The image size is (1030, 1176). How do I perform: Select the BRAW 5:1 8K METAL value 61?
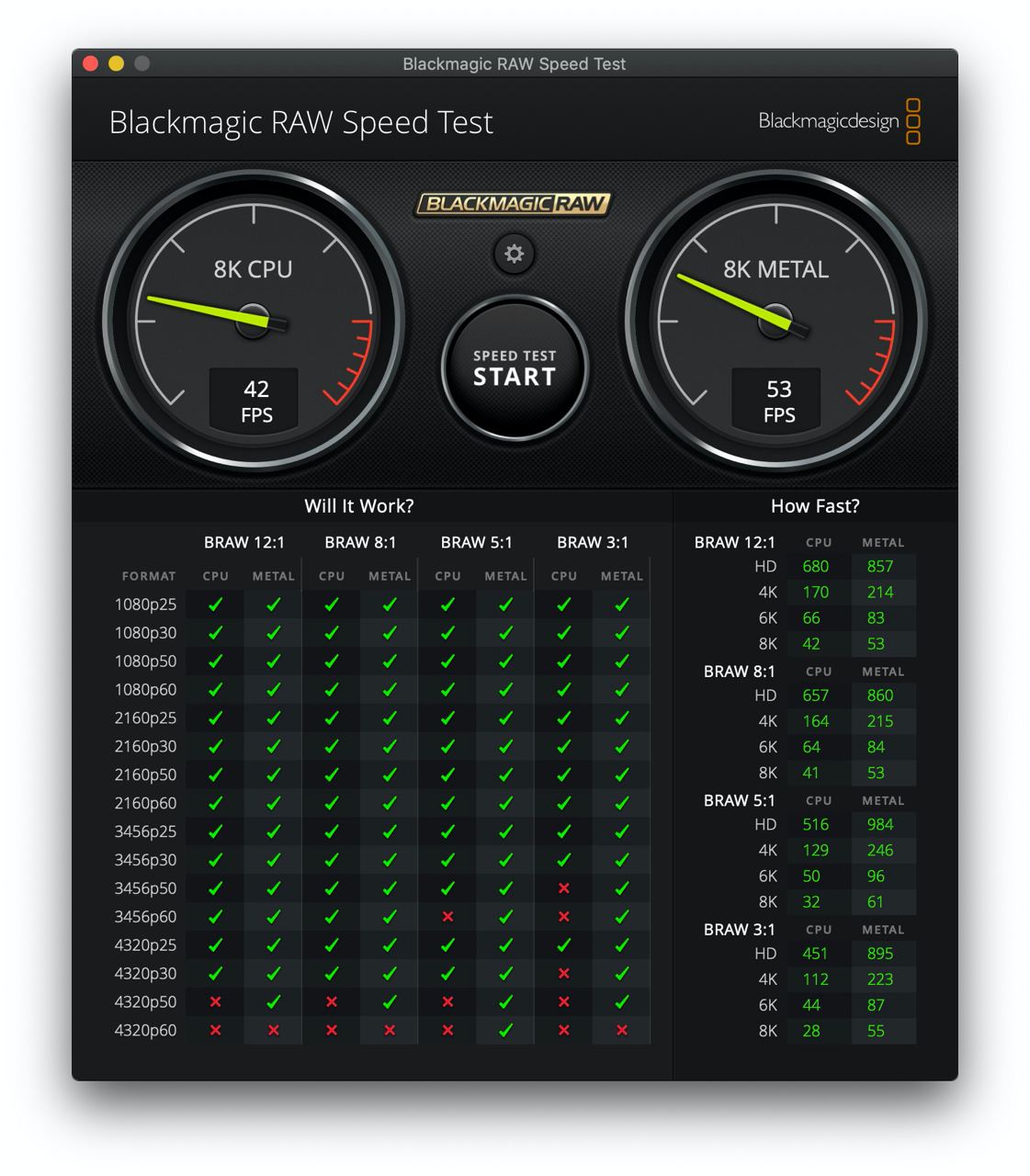pyautogui.click(x=876, y=902)
